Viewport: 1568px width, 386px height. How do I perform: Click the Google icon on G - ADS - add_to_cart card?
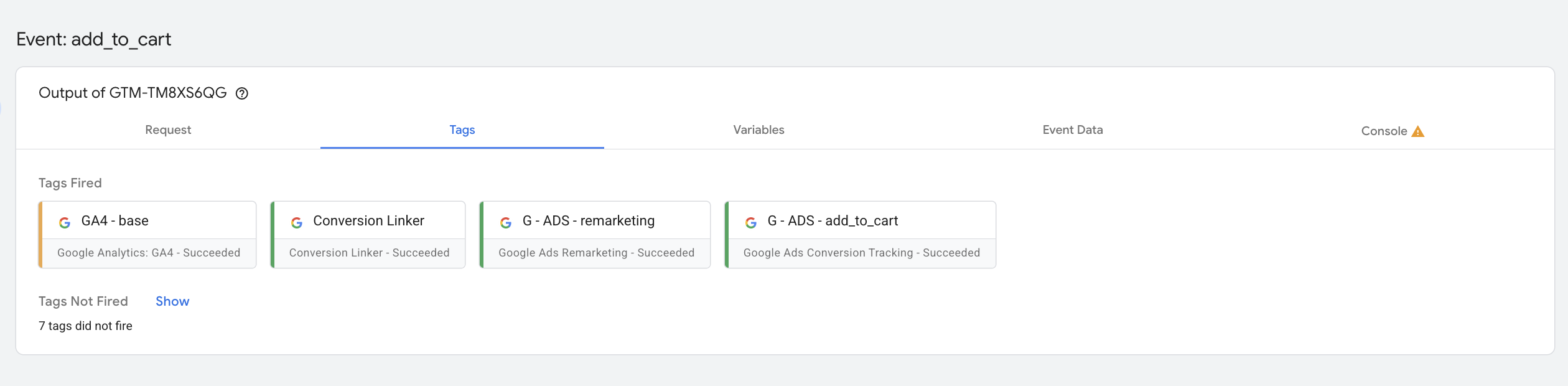751,222
